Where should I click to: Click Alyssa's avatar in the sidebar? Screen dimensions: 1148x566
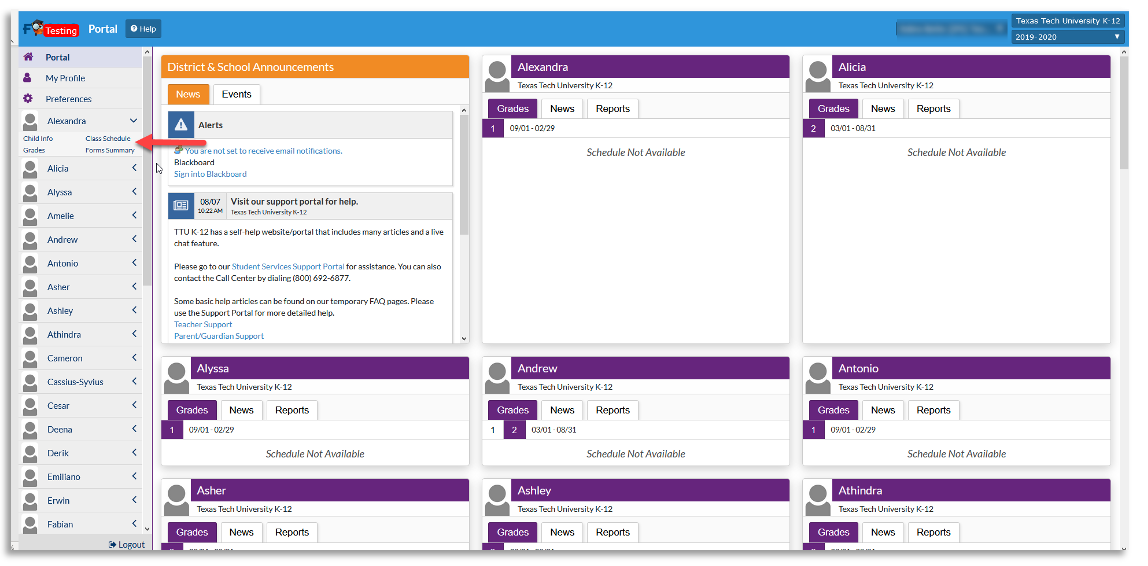(x=30, y=193)
